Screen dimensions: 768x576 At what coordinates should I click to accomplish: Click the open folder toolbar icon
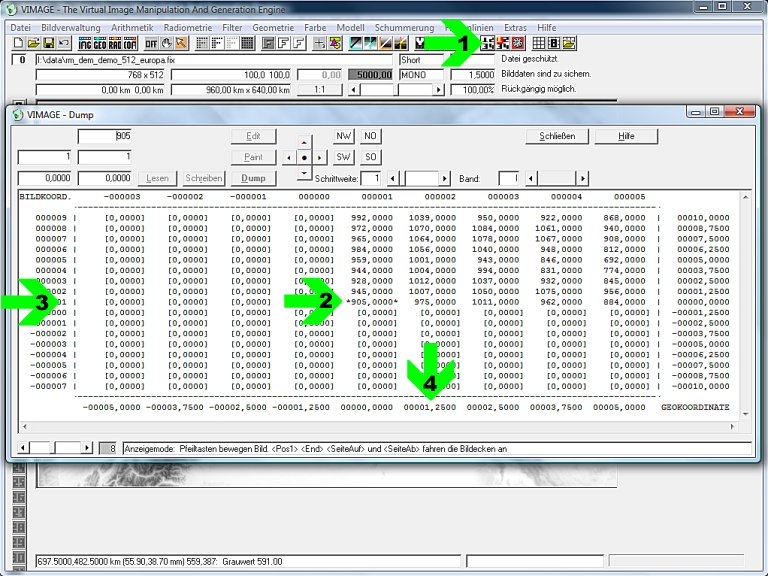point(33,44)
